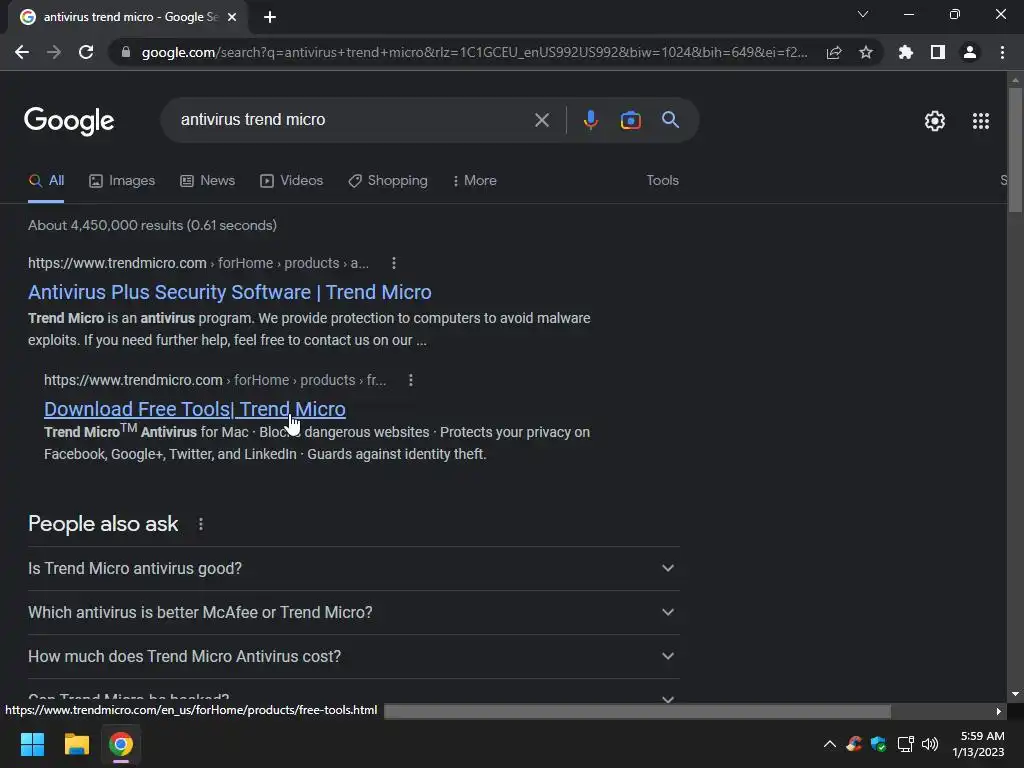Switch to the News tab
The height and width of the screenshot is (768, 1024).
pyautogui.click(x=208, y=180)
